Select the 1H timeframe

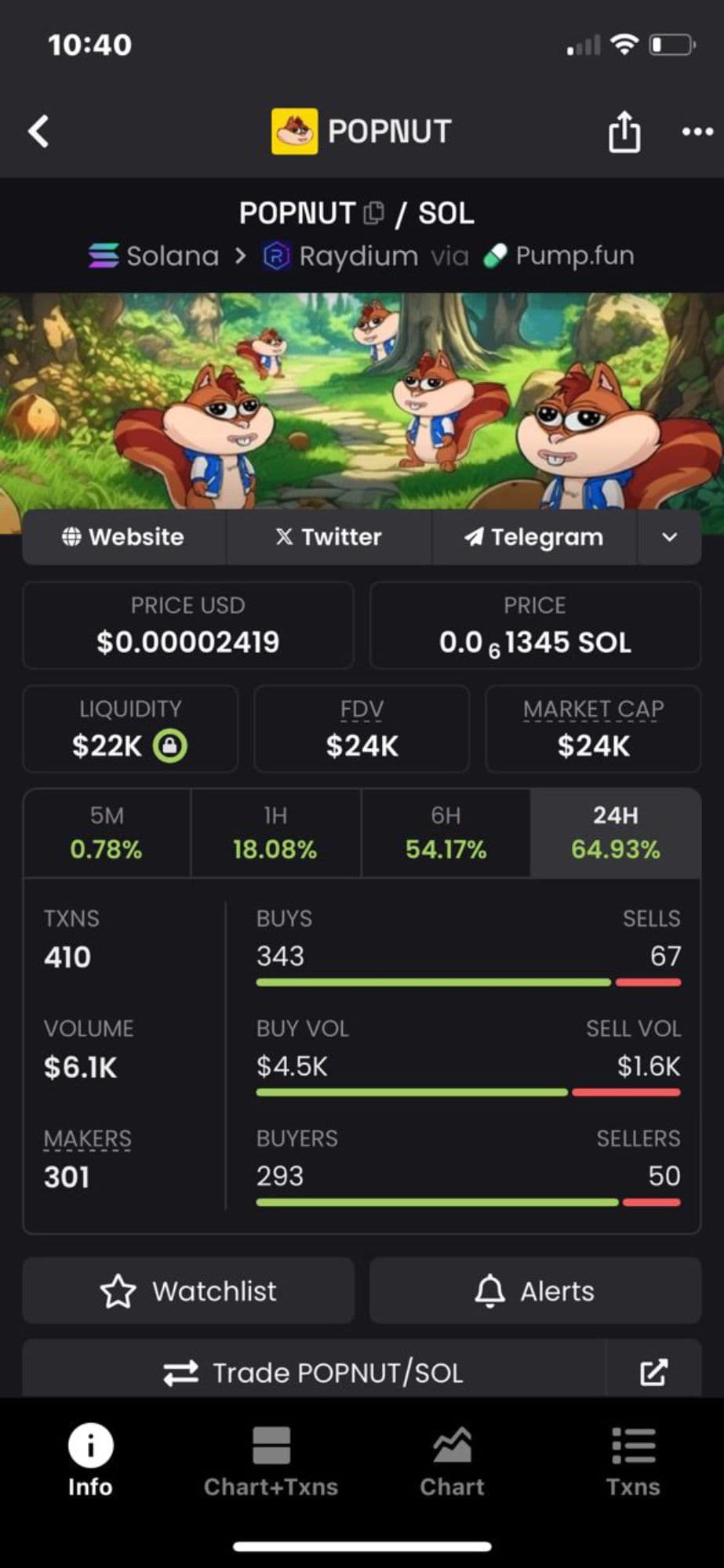pos(275,833)
